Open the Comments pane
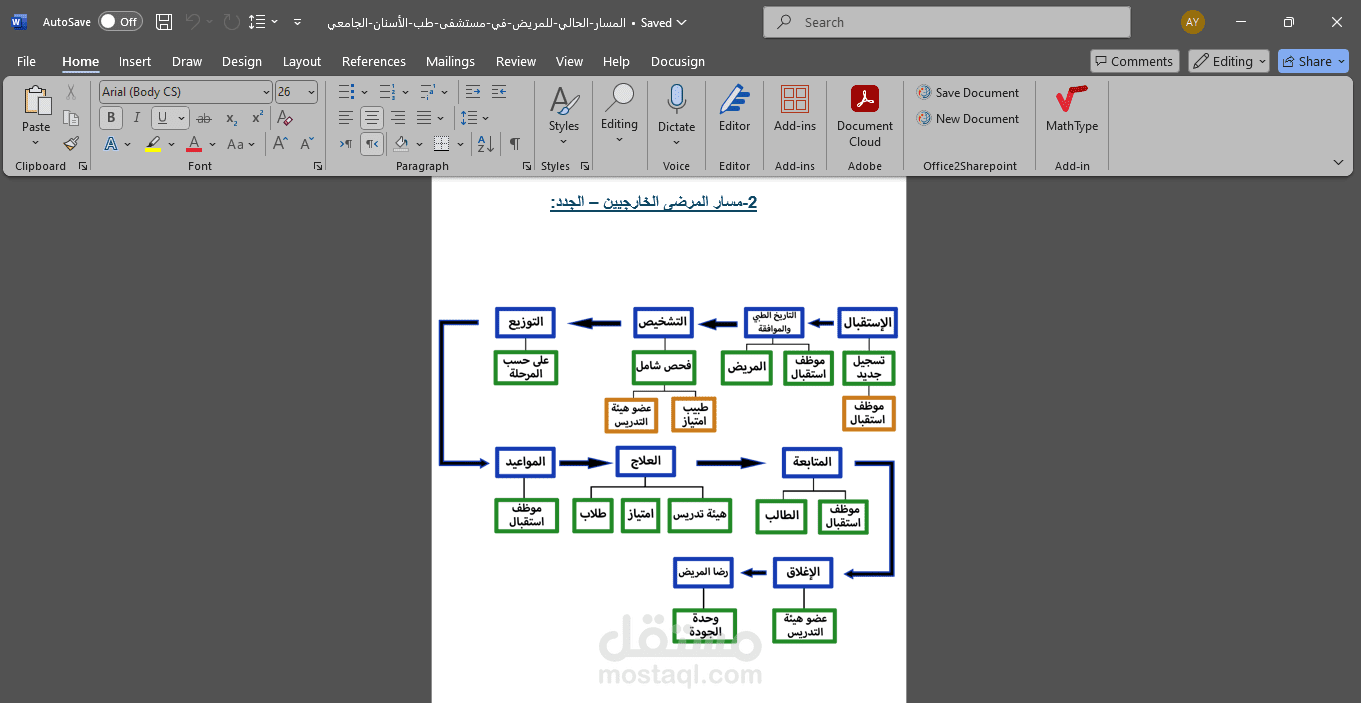This screenshot has width=1361, height=703. 1135,61
